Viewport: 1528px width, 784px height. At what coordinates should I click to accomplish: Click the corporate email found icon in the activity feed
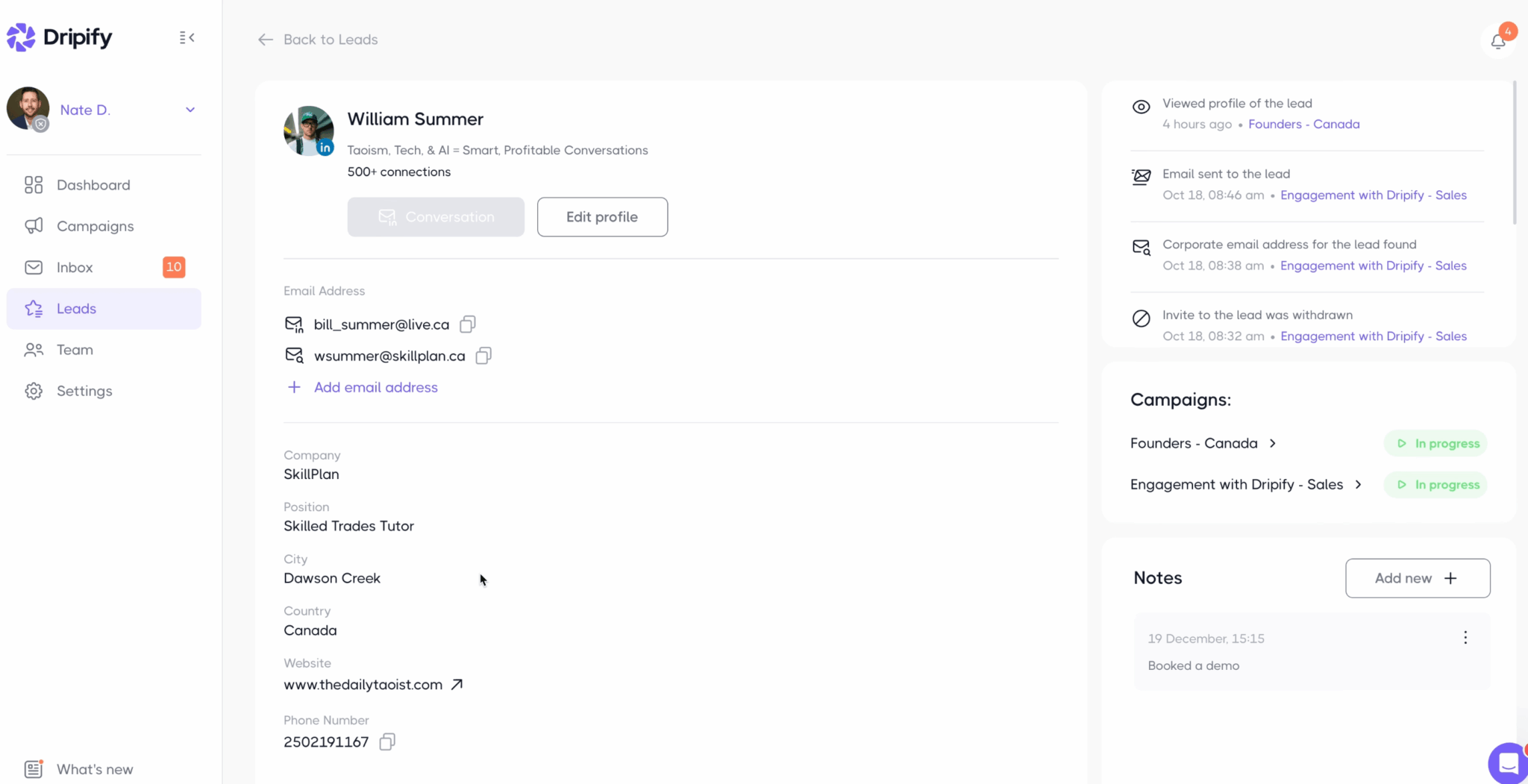coord(1141,247)
